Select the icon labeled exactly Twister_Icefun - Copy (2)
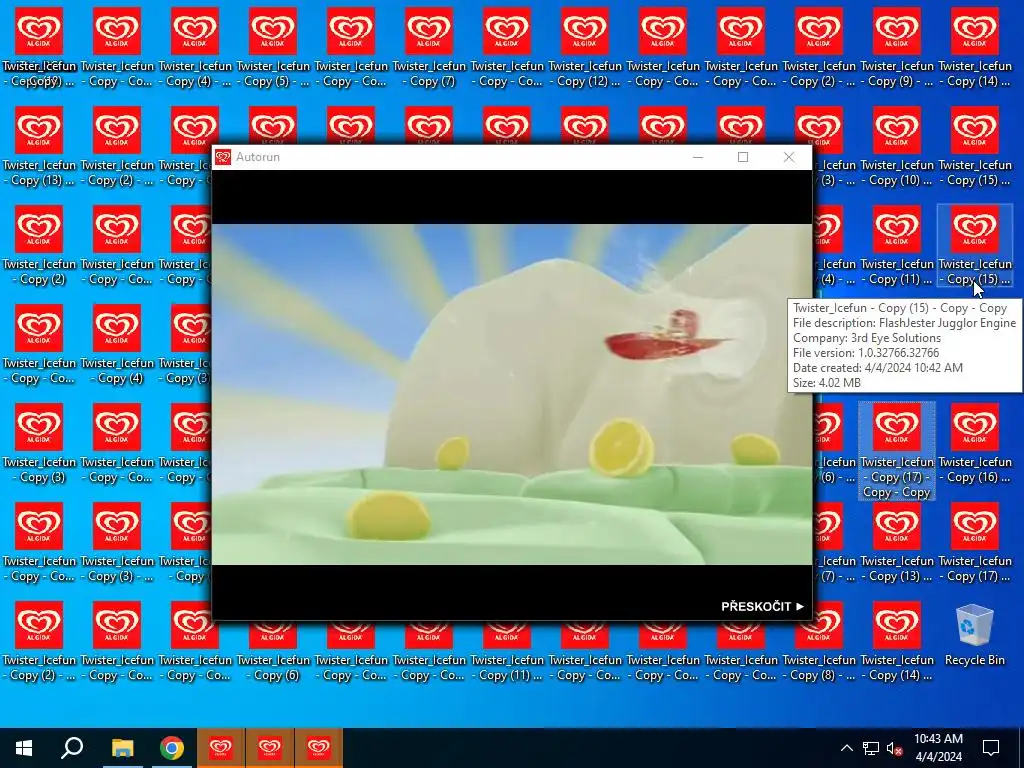Screen dimensions: 1024x768 (39, 246)
